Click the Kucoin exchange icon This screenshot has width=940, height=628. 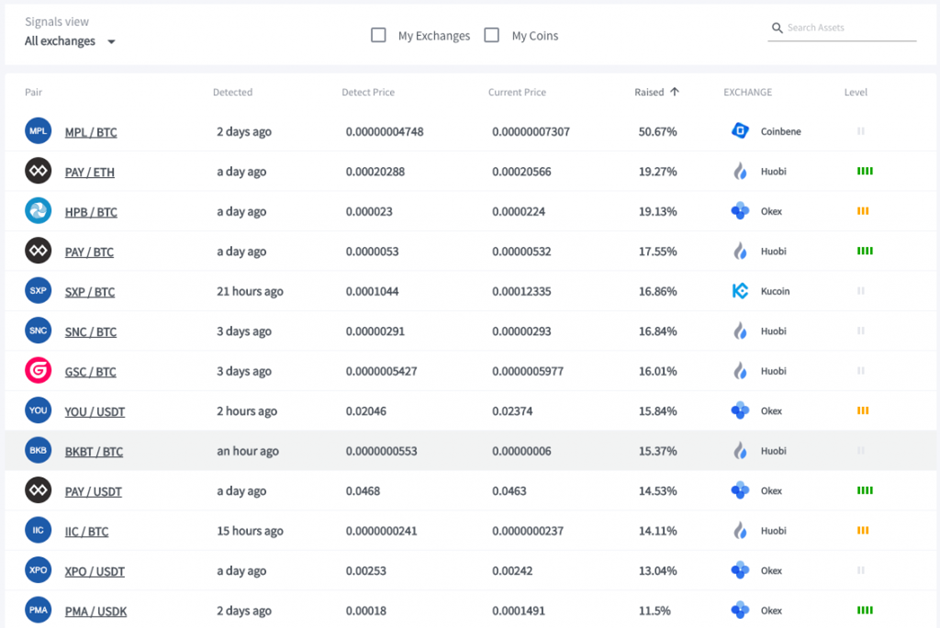tap(740, 291)
